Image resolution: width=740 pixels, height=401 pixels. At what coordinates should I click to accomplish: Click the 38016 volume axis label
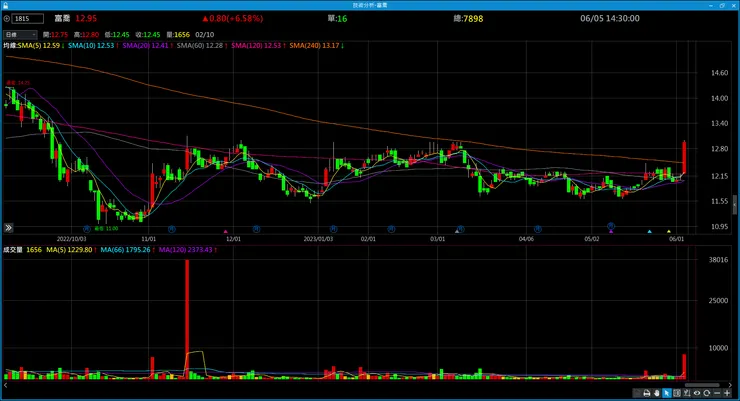coord(718,259)
